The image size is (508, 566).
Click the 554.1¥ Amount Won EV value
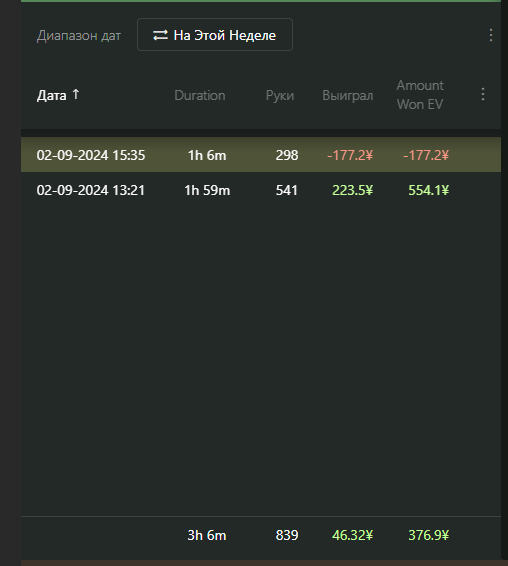pyautogui.click(x=429, y=190)
